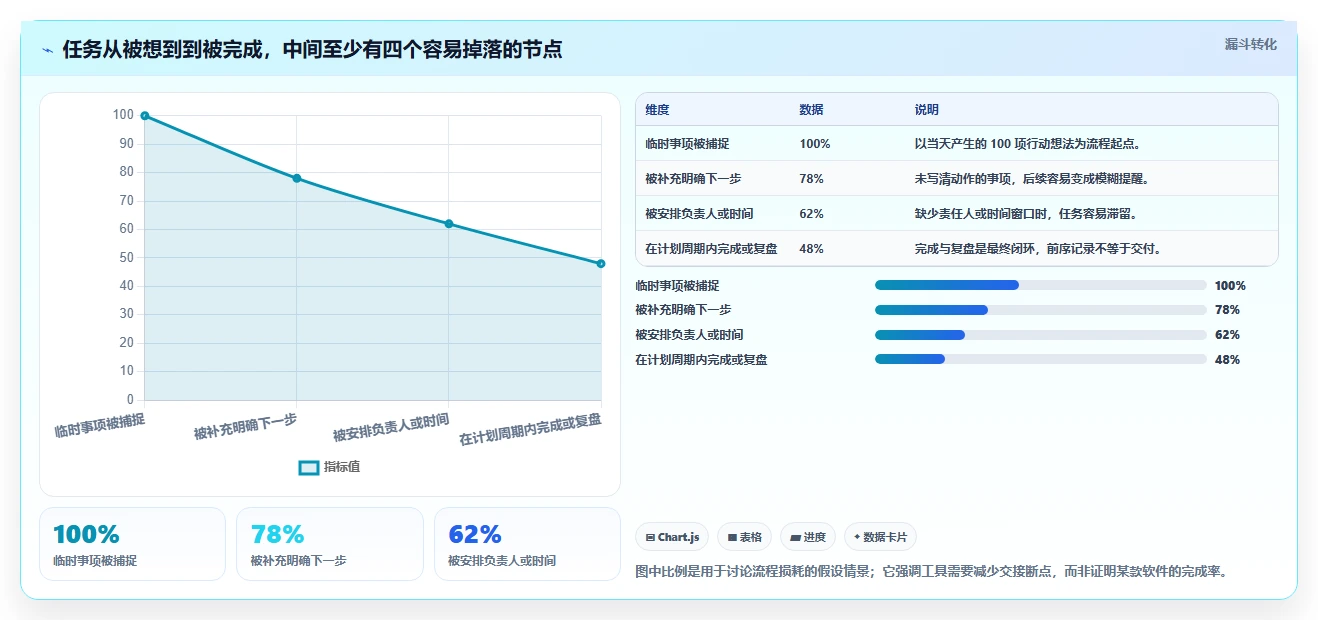Click the 指标值 legend color box
Image resolution: width=1318 pixels, height=620 pixels.
coord(309,467)
